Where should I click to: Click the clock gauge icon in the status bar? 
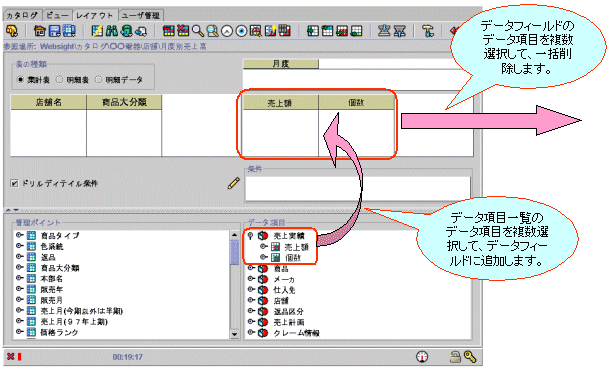[422, 357]
